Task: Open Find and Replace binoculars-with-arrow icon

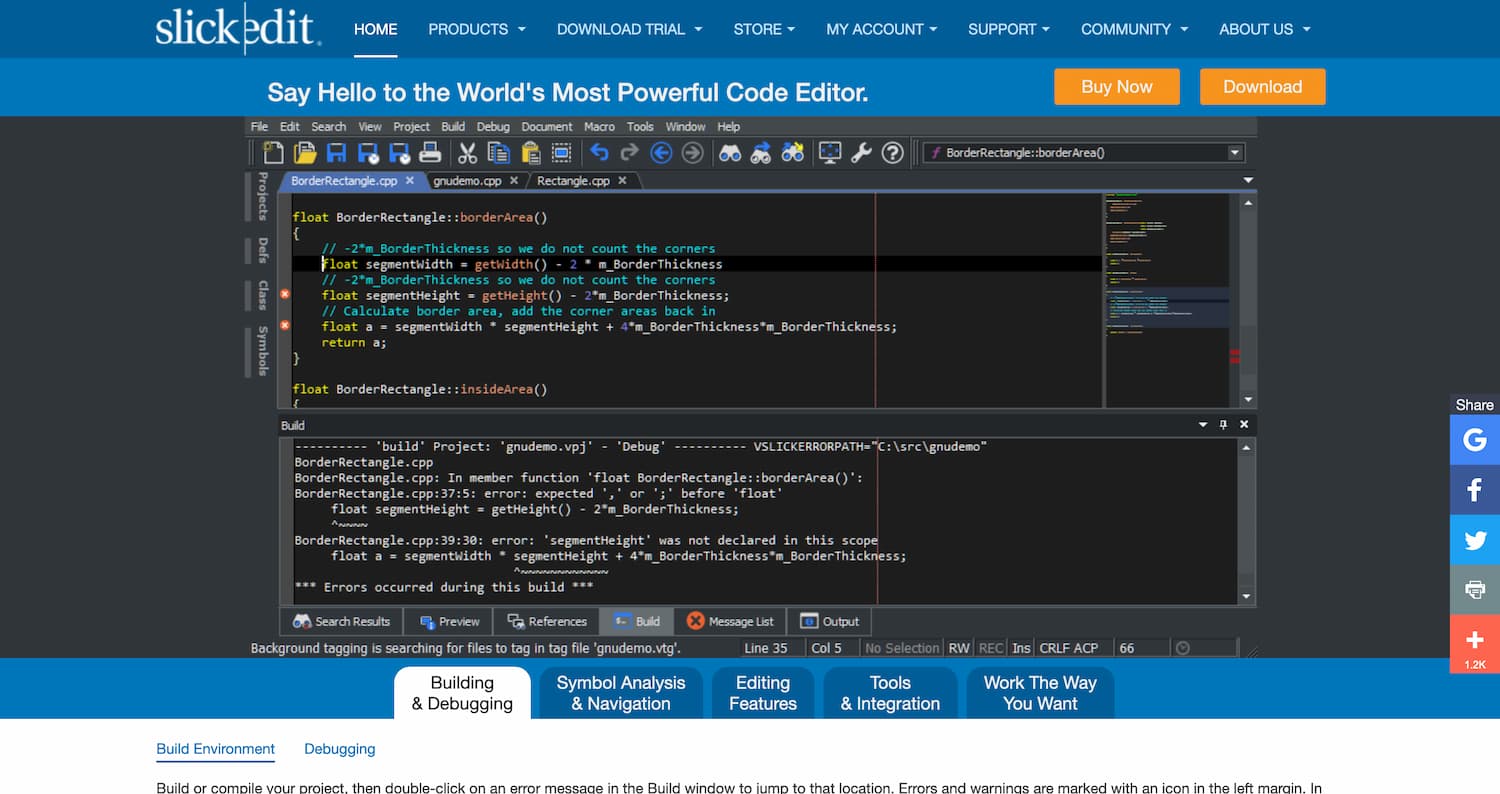Action: pos(761,152)
